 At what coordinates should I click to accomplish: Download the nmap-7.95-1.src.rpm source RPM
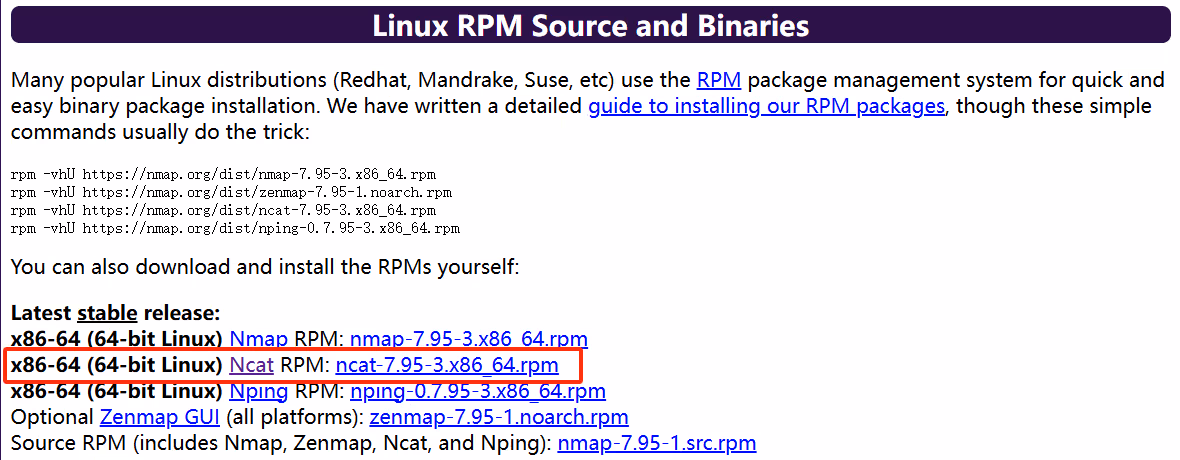(656, 443)
